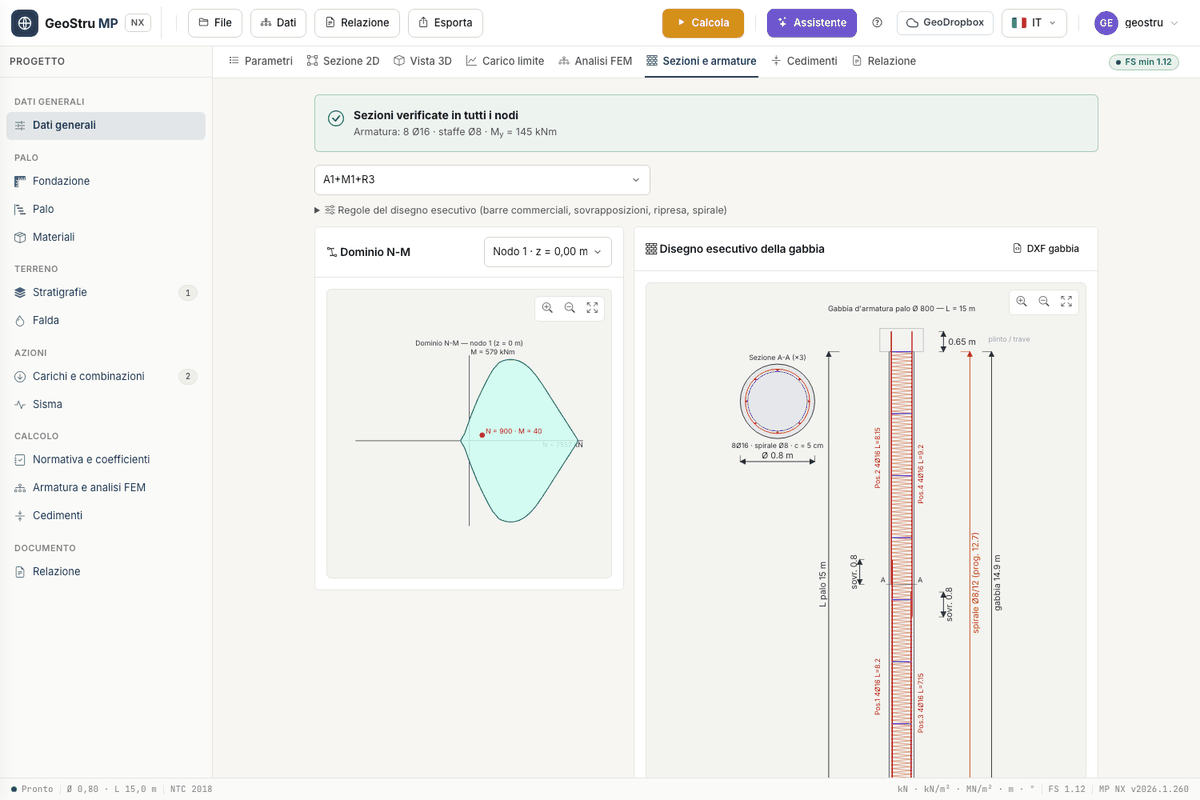
Task: Zoom in on the Dominio N-M chart
Action: pyautogui.click(x=547, y=308)
